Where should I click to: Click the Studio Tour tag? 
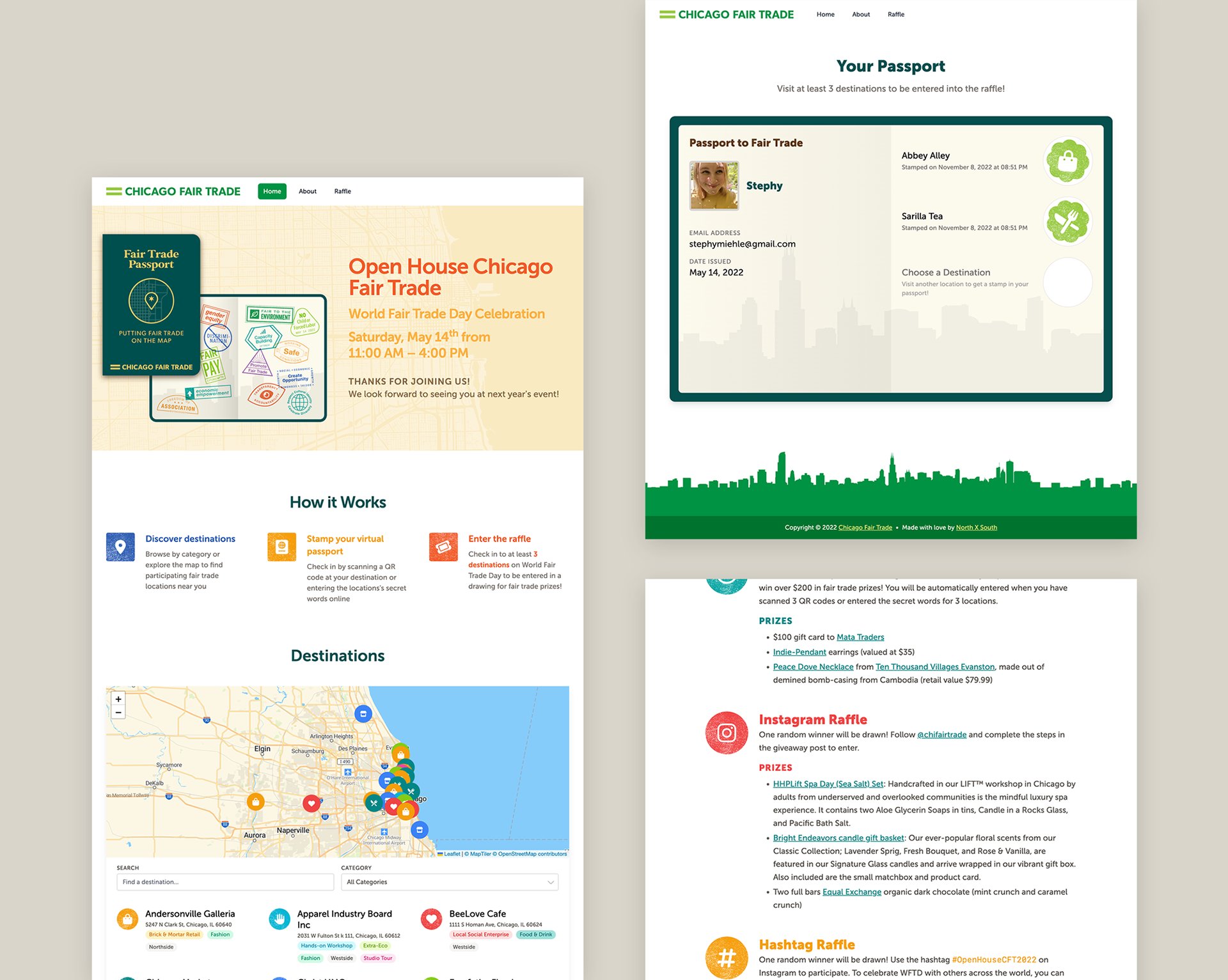377,958
